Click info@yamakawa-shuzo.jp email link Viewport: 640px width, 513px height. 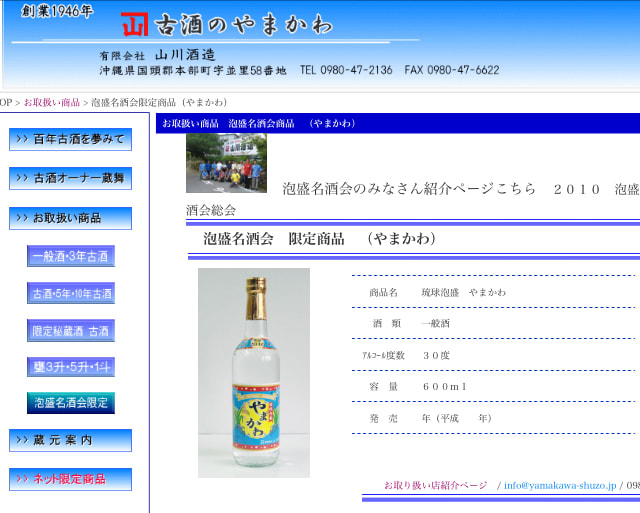coord(560,485)
